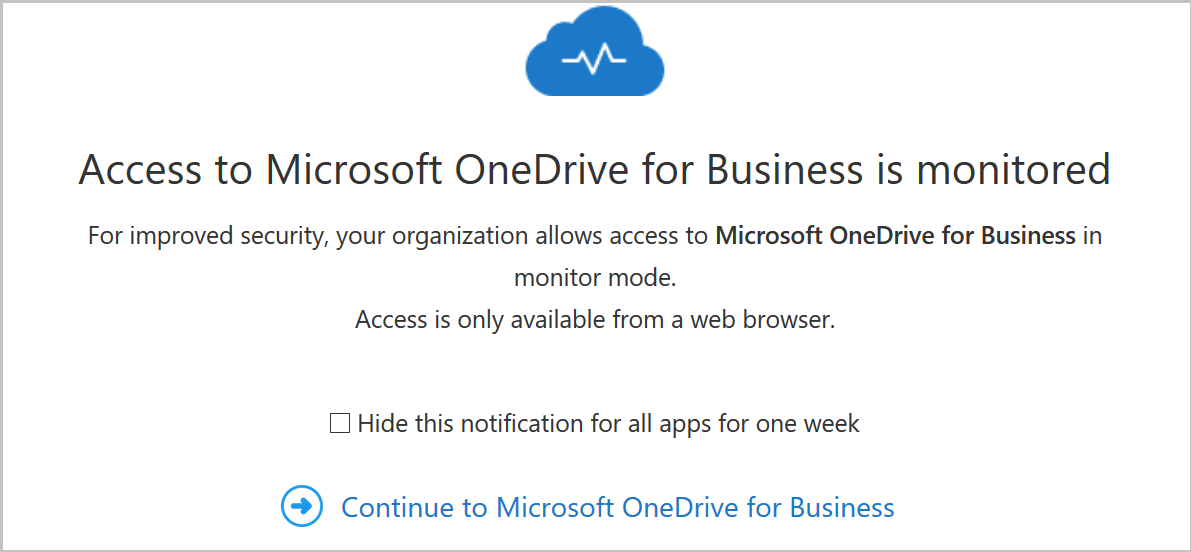
Task: Click the word "Microsoft" in the blue link
Action: (x=555, y=507)
